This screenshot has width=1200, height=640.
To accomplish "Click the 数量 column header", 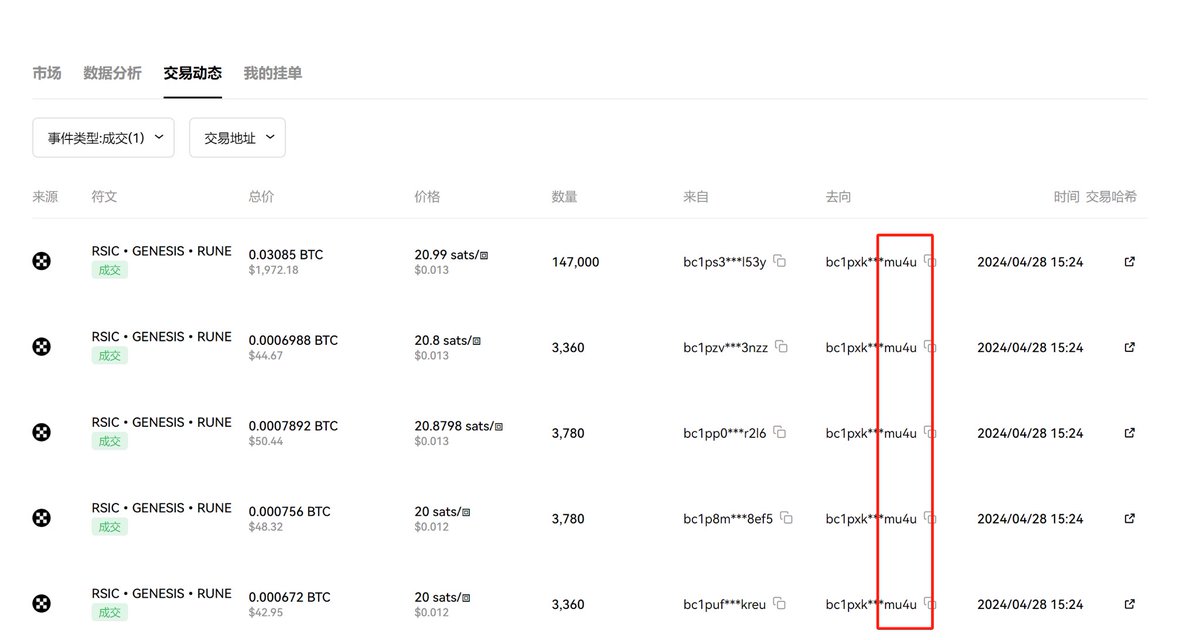I will (565, 197).
